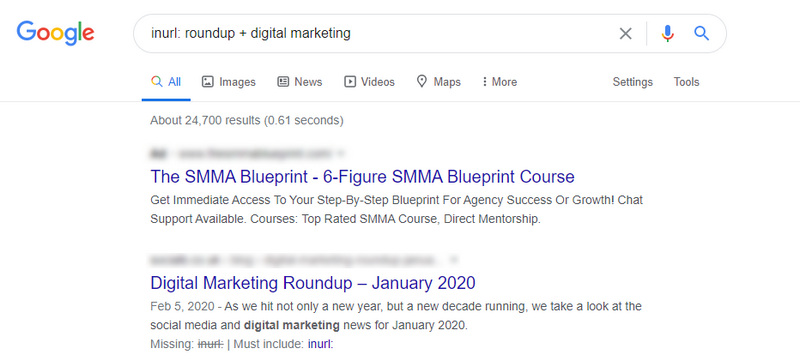
Task: Open the More options three-dot menu
Action: tap(484, 82)
